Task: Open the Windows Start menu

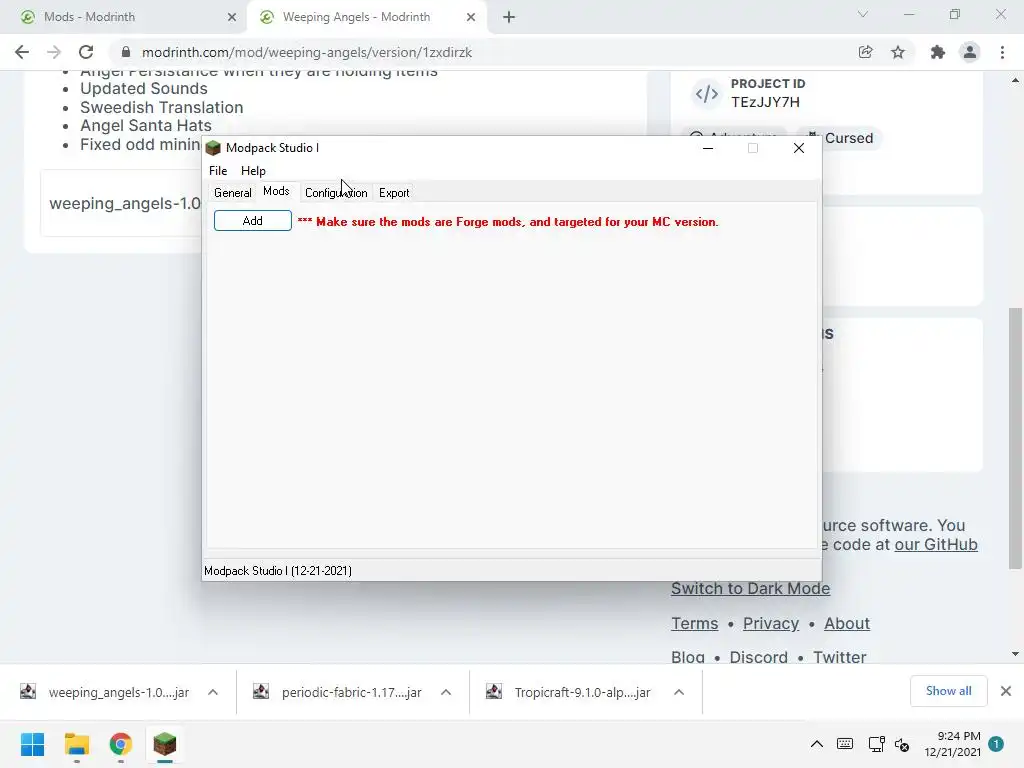Action: [x=33, y=744]
